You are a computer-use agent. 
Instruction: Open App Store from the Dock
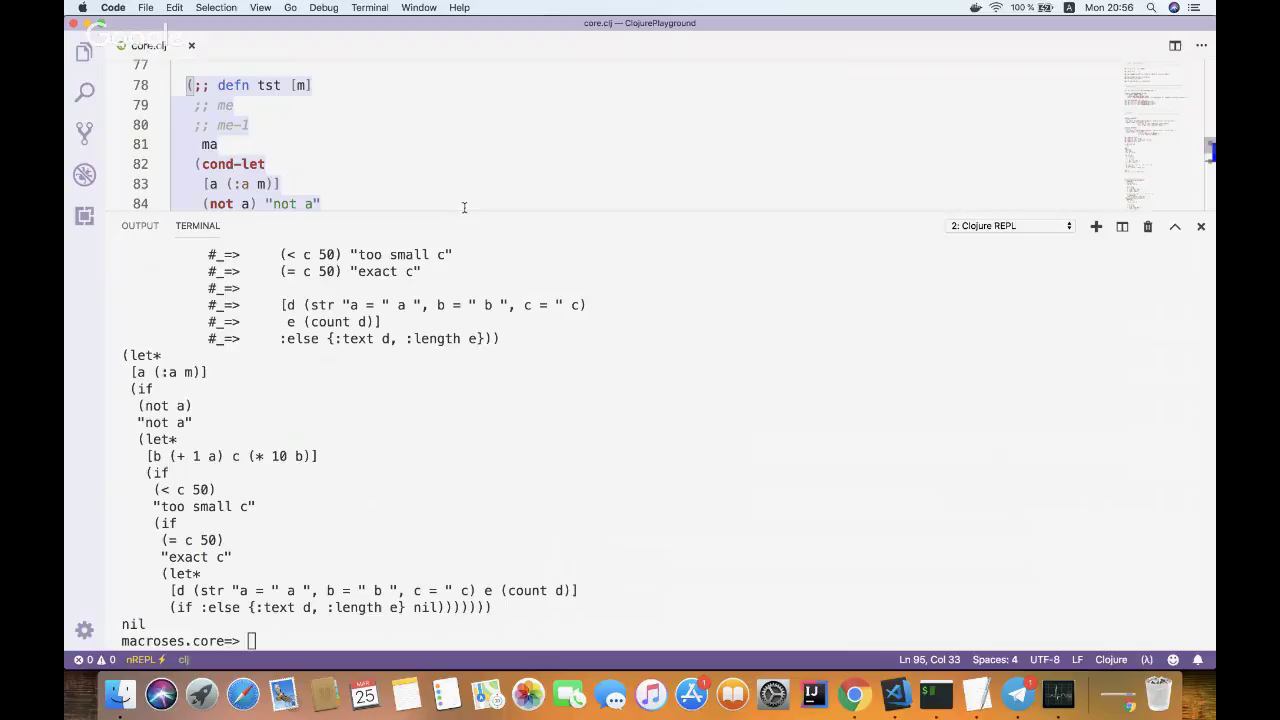691,693
